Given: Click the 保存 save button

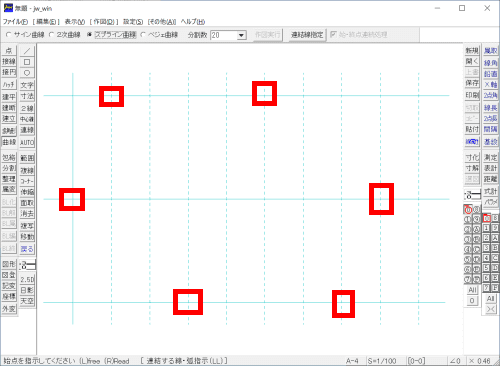Looking at the screenshot, I should [x=472, y=83].
